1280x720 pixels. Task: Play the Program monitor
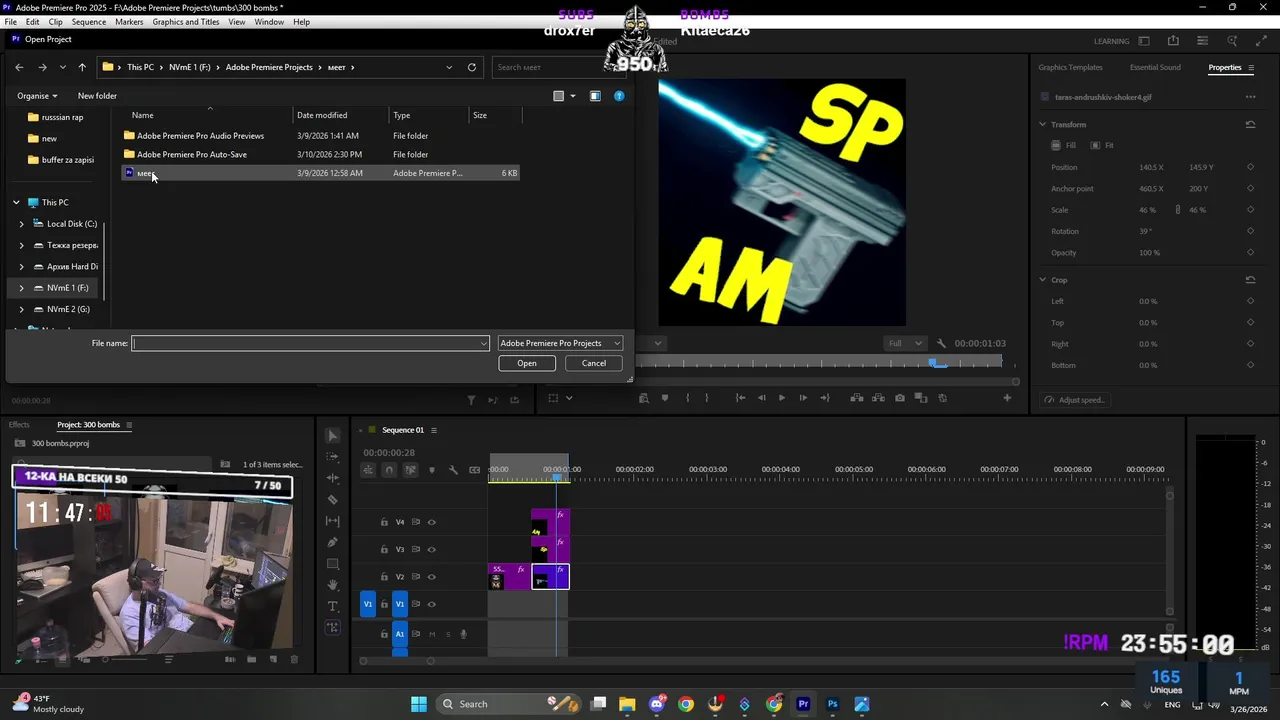click(x=782, y=398)
